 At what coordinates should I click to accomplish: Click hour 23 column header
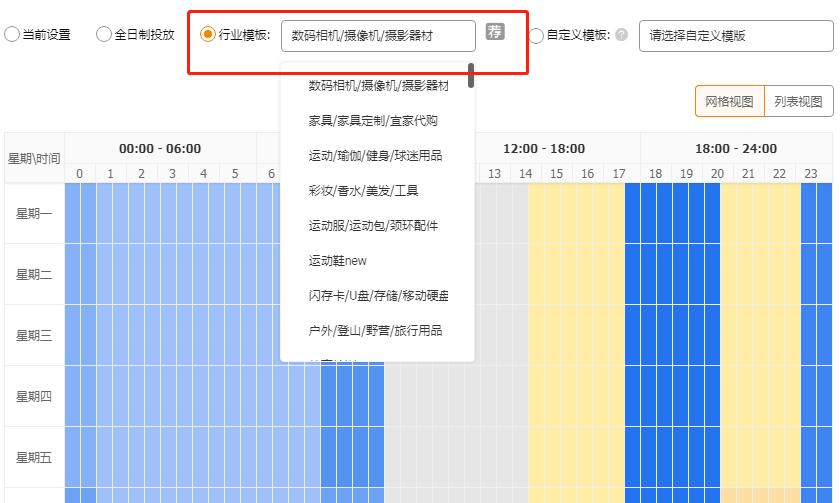tap(811, 174)
